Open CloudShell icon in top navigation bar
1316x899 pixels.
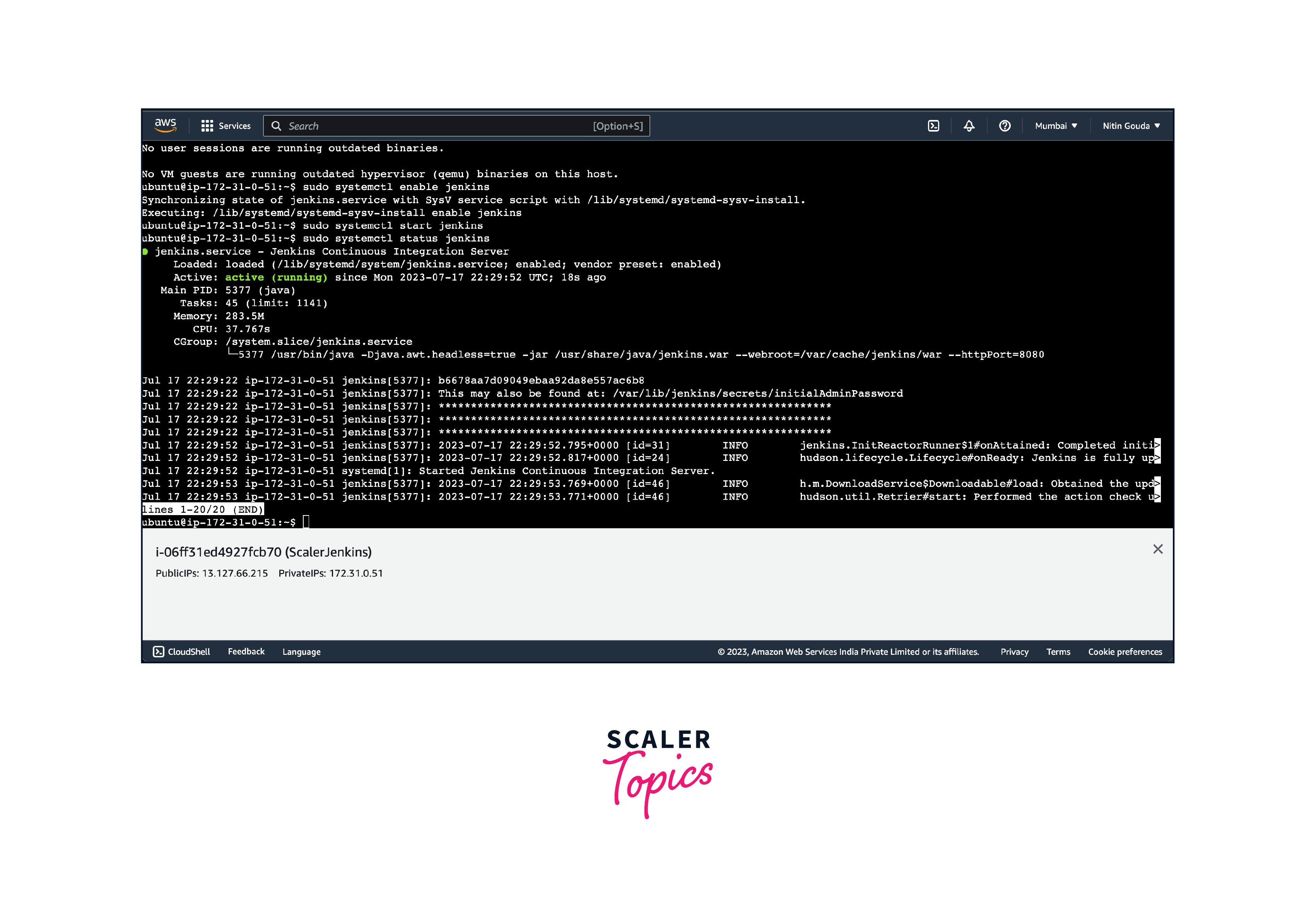[x=933, y=126]
